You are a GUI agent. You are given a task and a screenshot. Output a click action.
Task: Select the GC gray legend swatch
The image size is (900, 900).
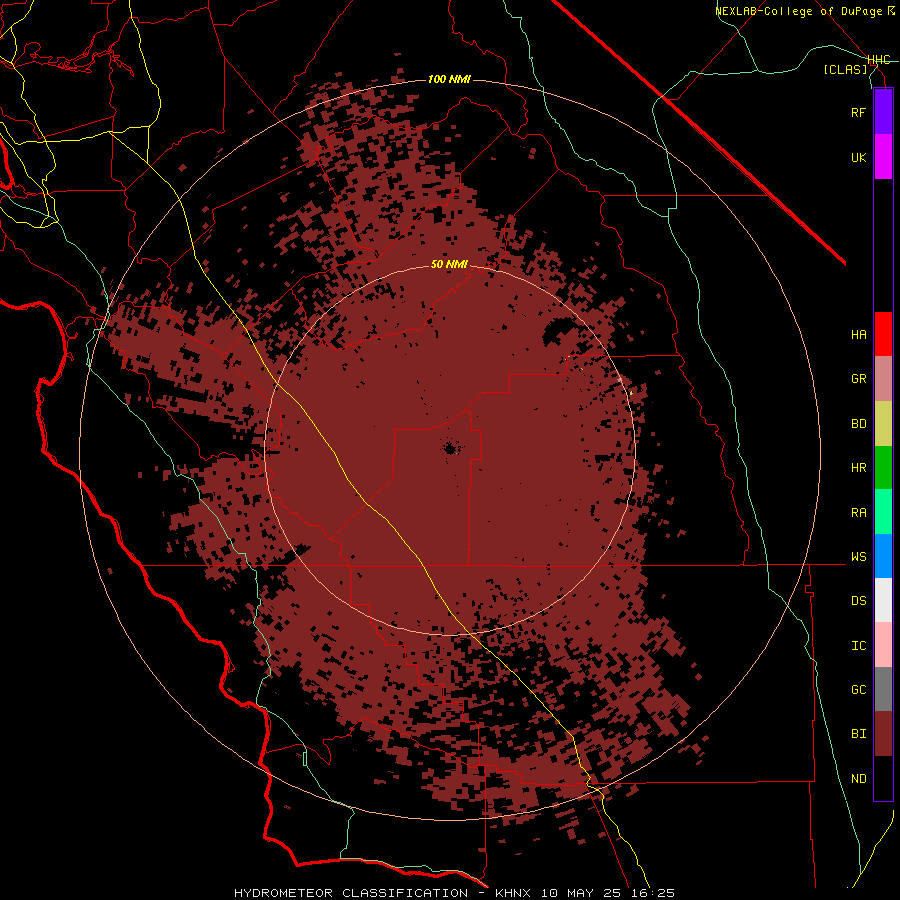coord(883,689)
